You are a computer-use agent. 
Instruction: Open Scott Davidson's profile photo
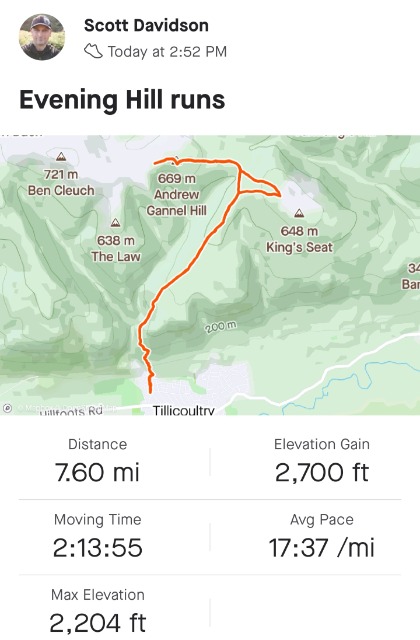[x=42, y=37]
